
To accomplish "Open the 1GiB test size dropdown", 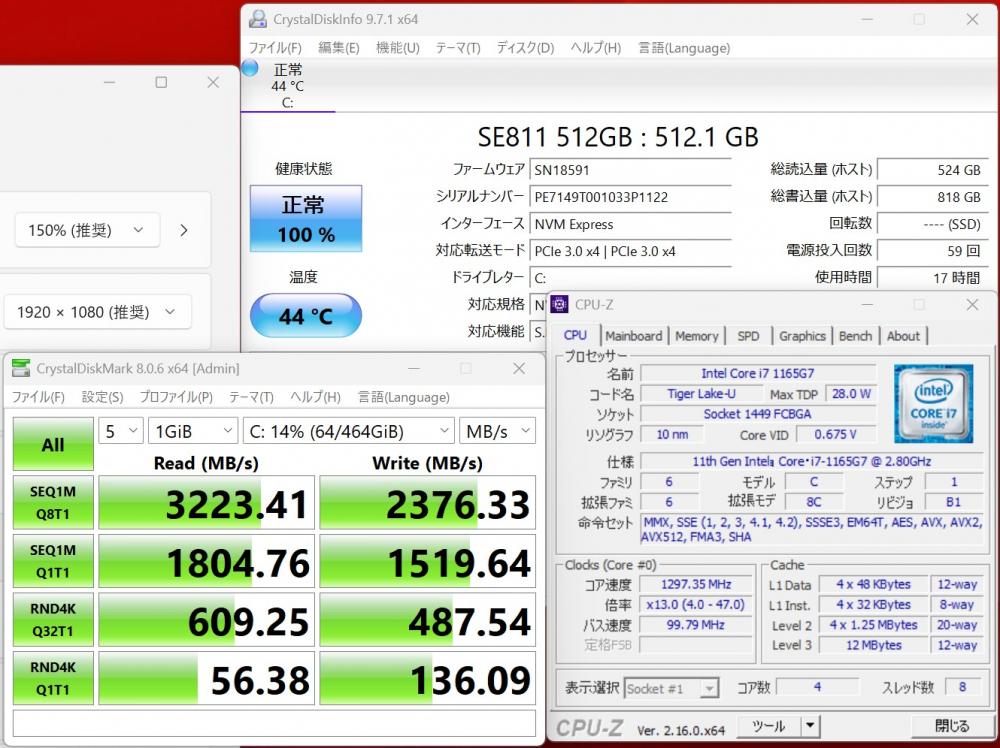I will pos(192,431).
